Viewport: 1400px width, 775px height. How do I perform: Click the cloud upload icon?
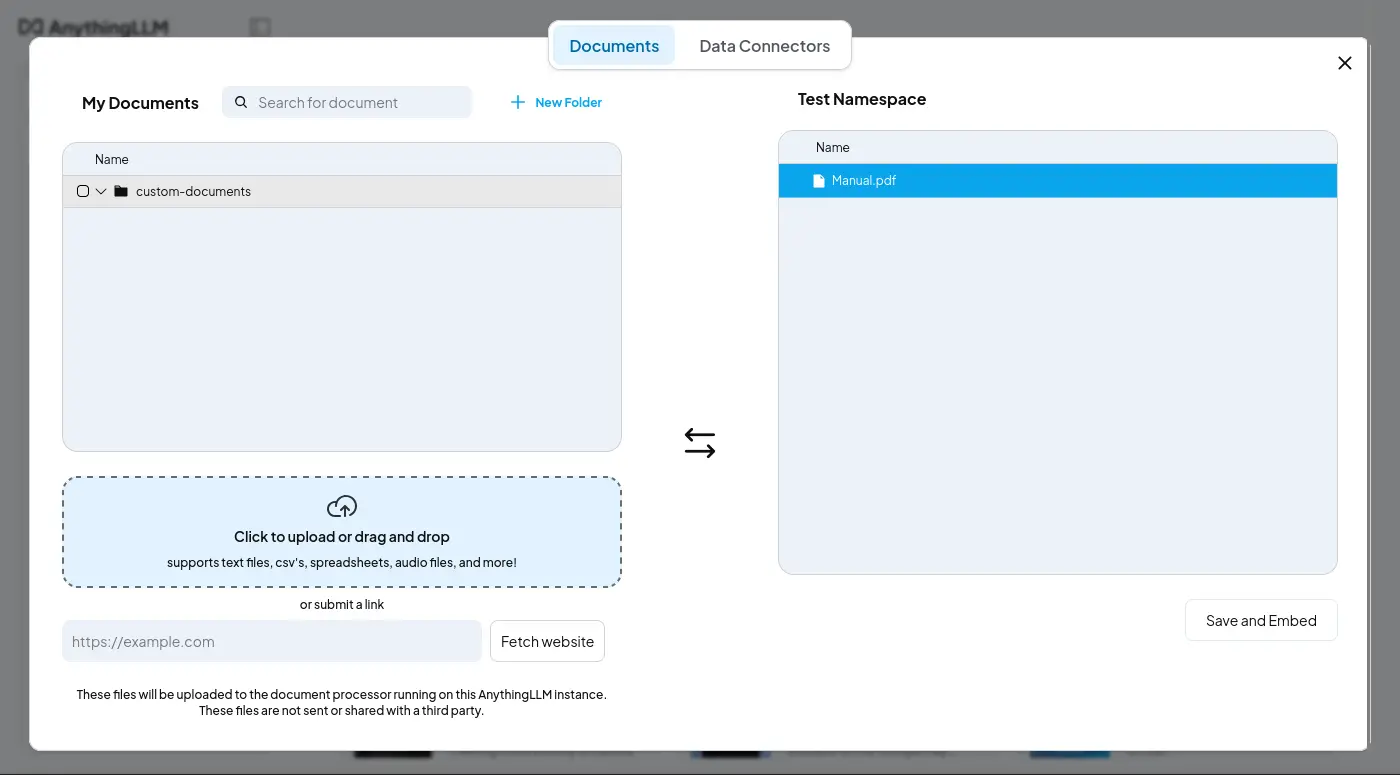point(342,506)
